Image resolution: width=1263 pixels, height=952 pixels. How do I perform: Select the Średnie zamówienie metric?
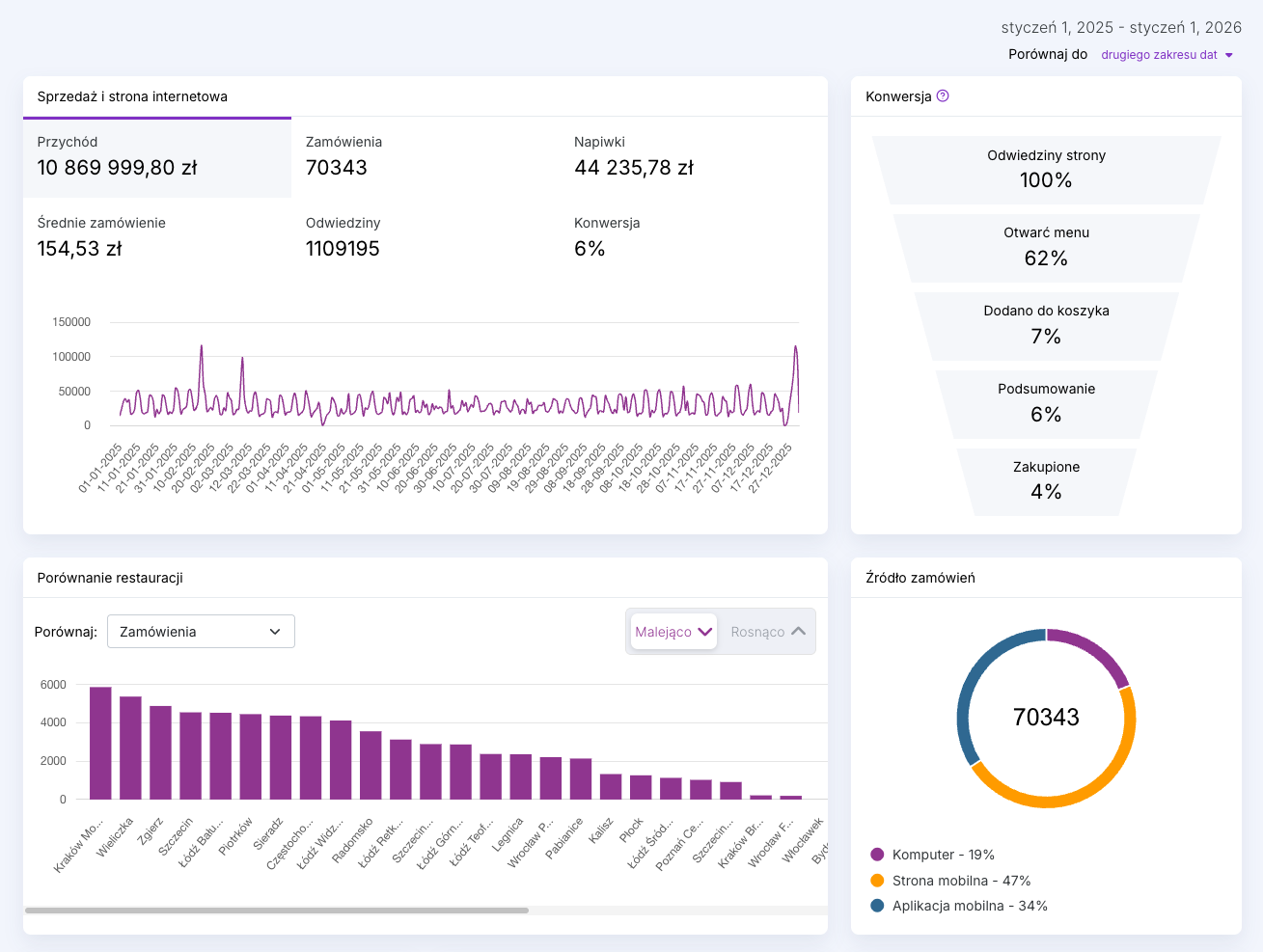pyautogui.click(x=157, y=237)
